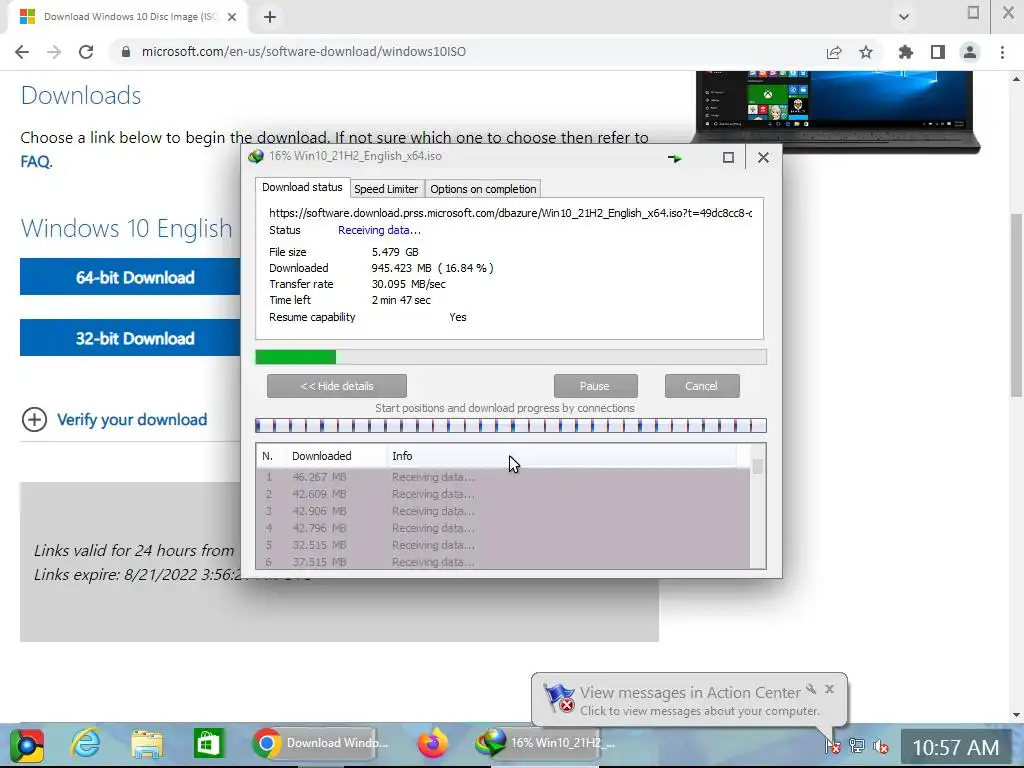This screenshot has height=768, width=1024.
Task: Click the IDM green arrow minimize icon
Action: (675, 158)
